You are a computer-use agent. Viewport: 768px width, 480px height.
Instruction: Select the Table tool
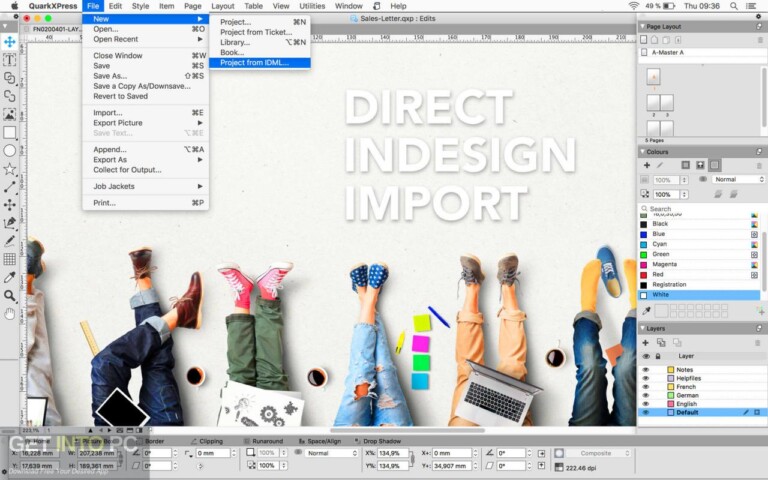(9, 259)
